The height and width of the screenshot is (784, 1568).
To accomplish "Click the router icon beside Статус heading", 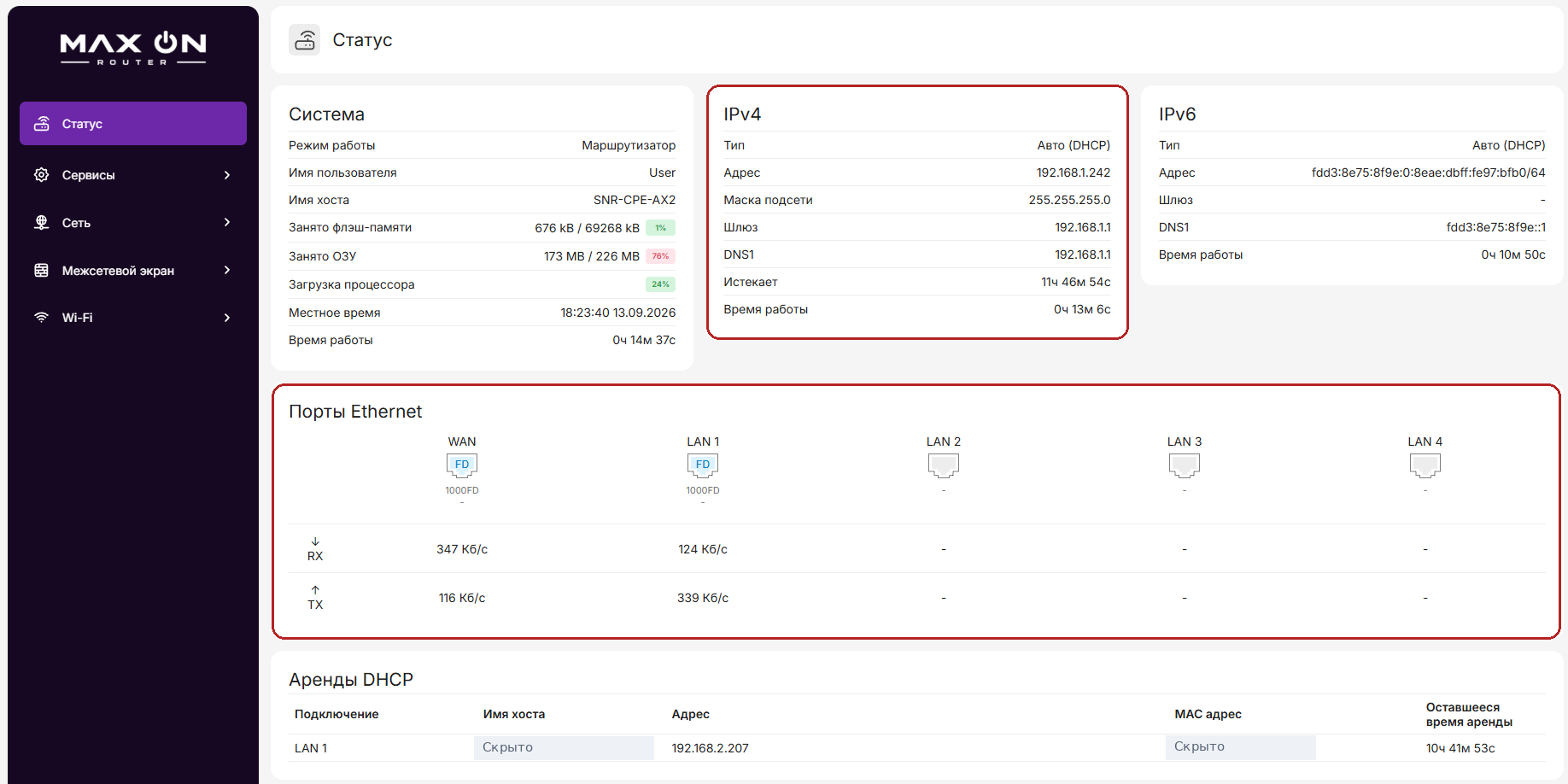I will click(x=305, y=40).
